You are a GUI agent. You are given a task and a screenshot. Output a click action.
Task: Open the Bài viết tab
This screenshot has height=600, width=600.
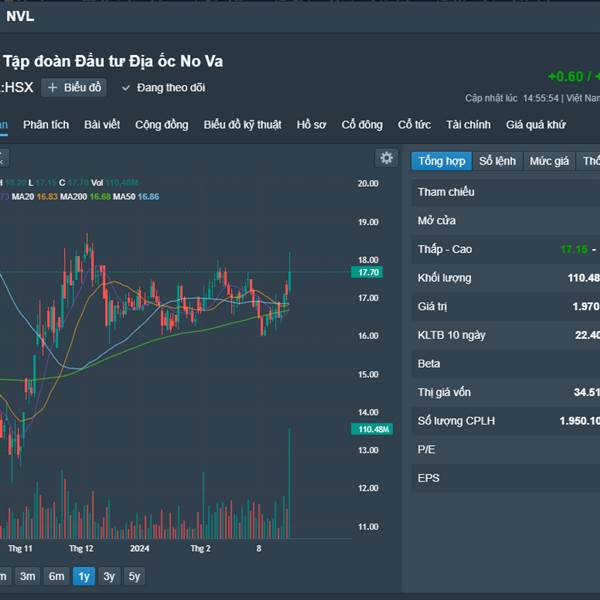(x=102, y=125)
